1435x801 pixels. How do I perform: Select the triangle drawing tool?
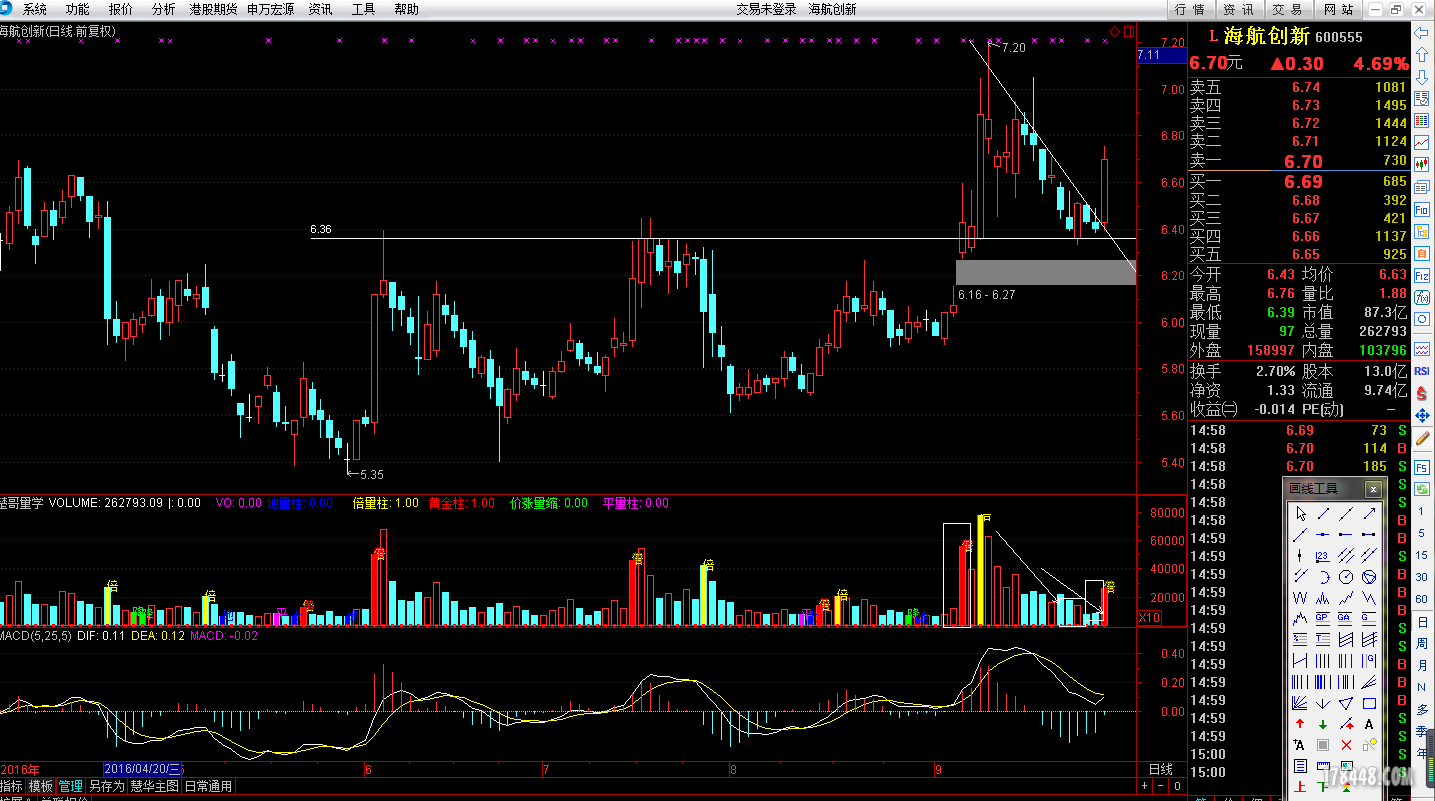pyautogui.click(x=1346, y=703)
